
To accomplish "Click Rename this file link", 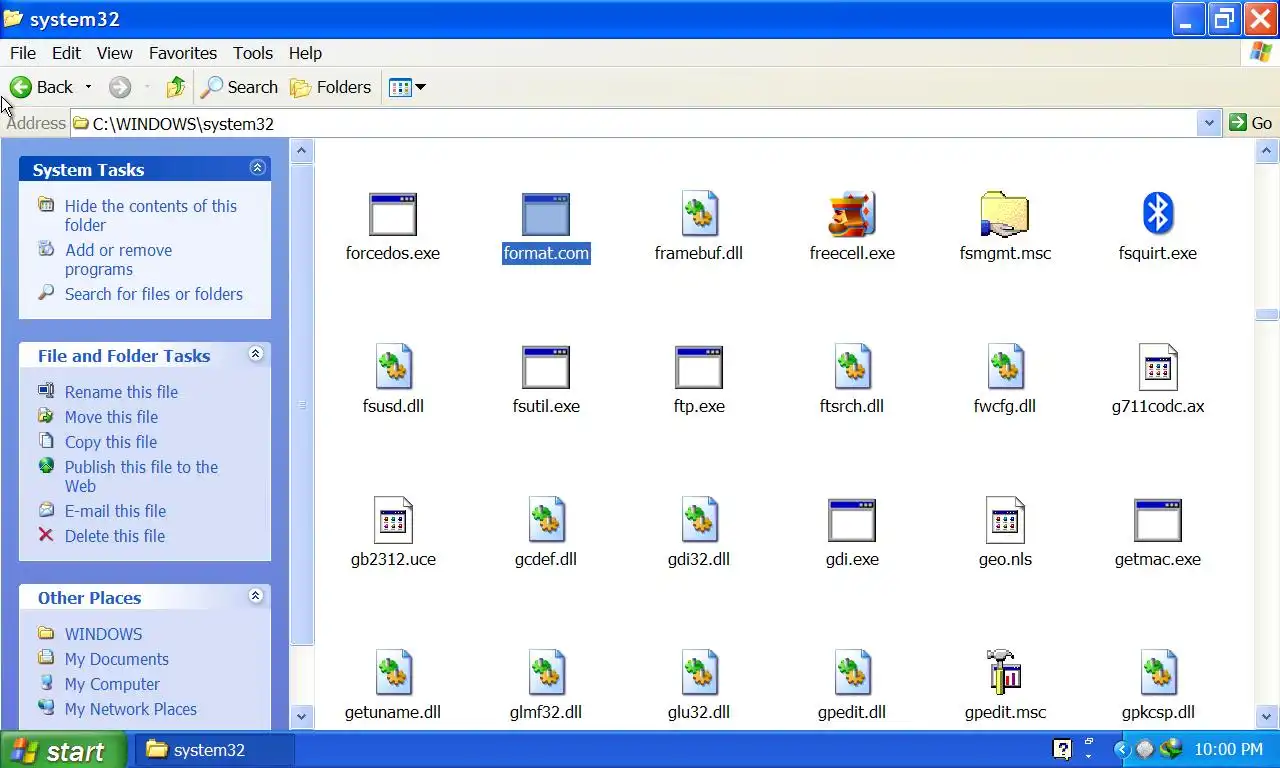I will (x=121, y=392).
